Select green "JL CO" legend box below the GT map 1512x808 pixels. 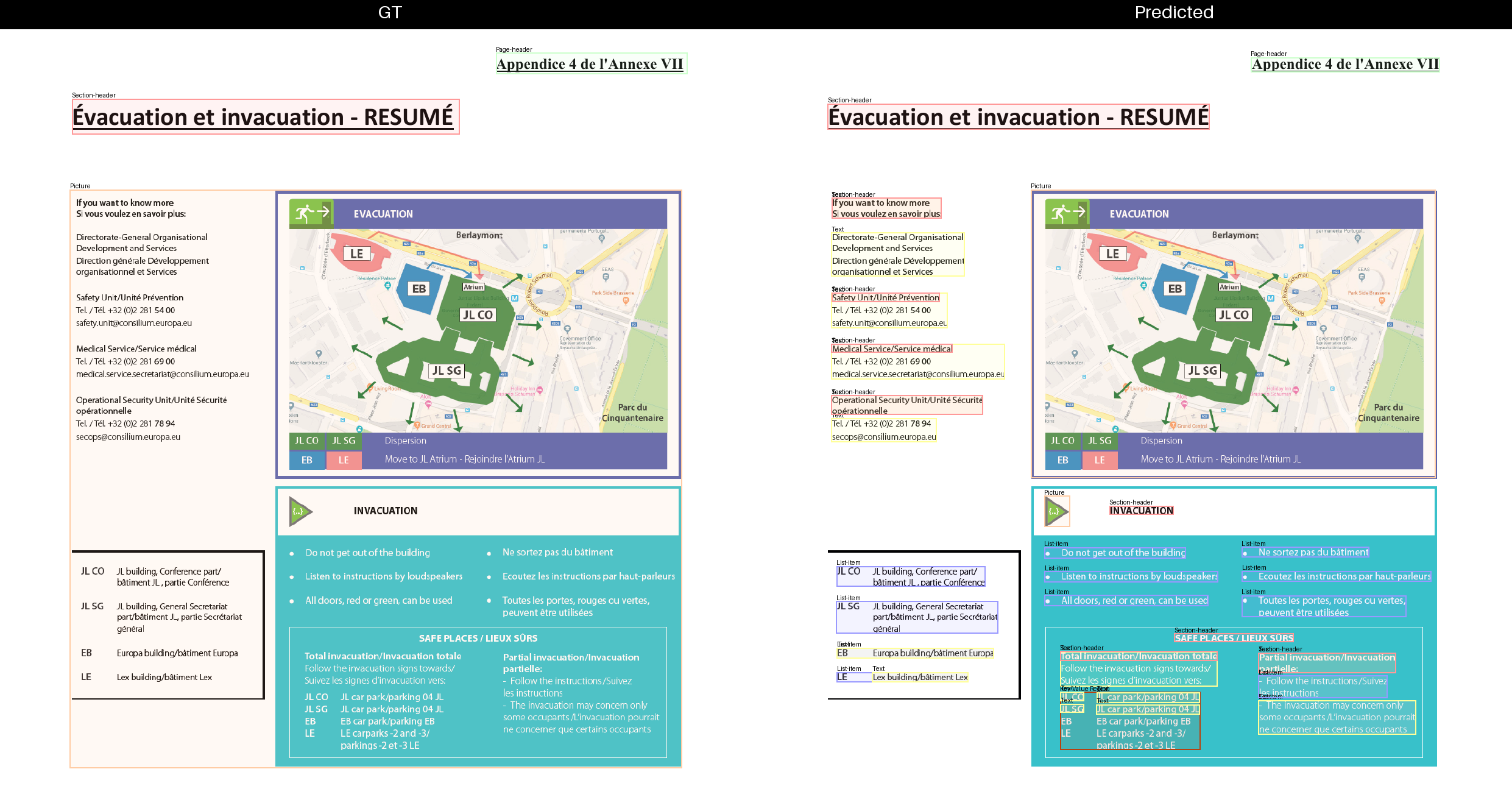point(307,441)
